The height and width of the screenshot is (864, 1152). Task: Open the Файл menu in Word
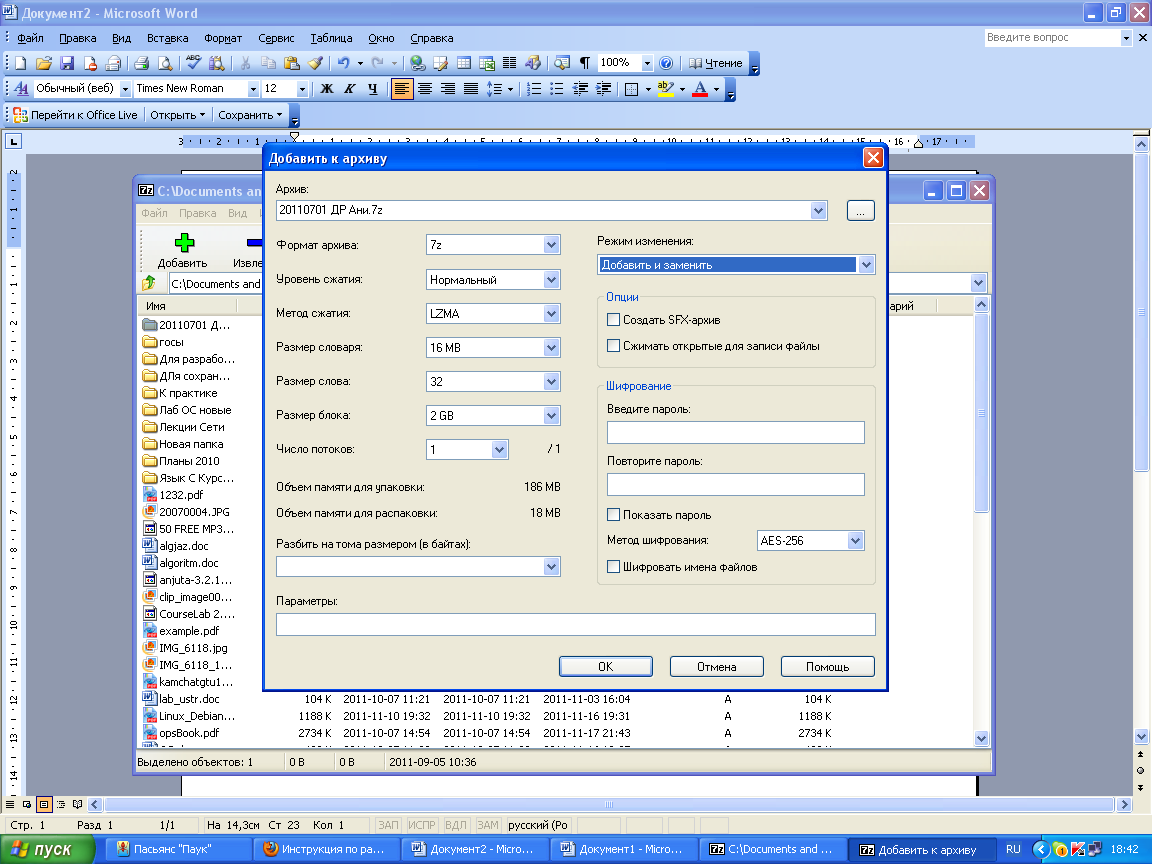click(30, 38)
